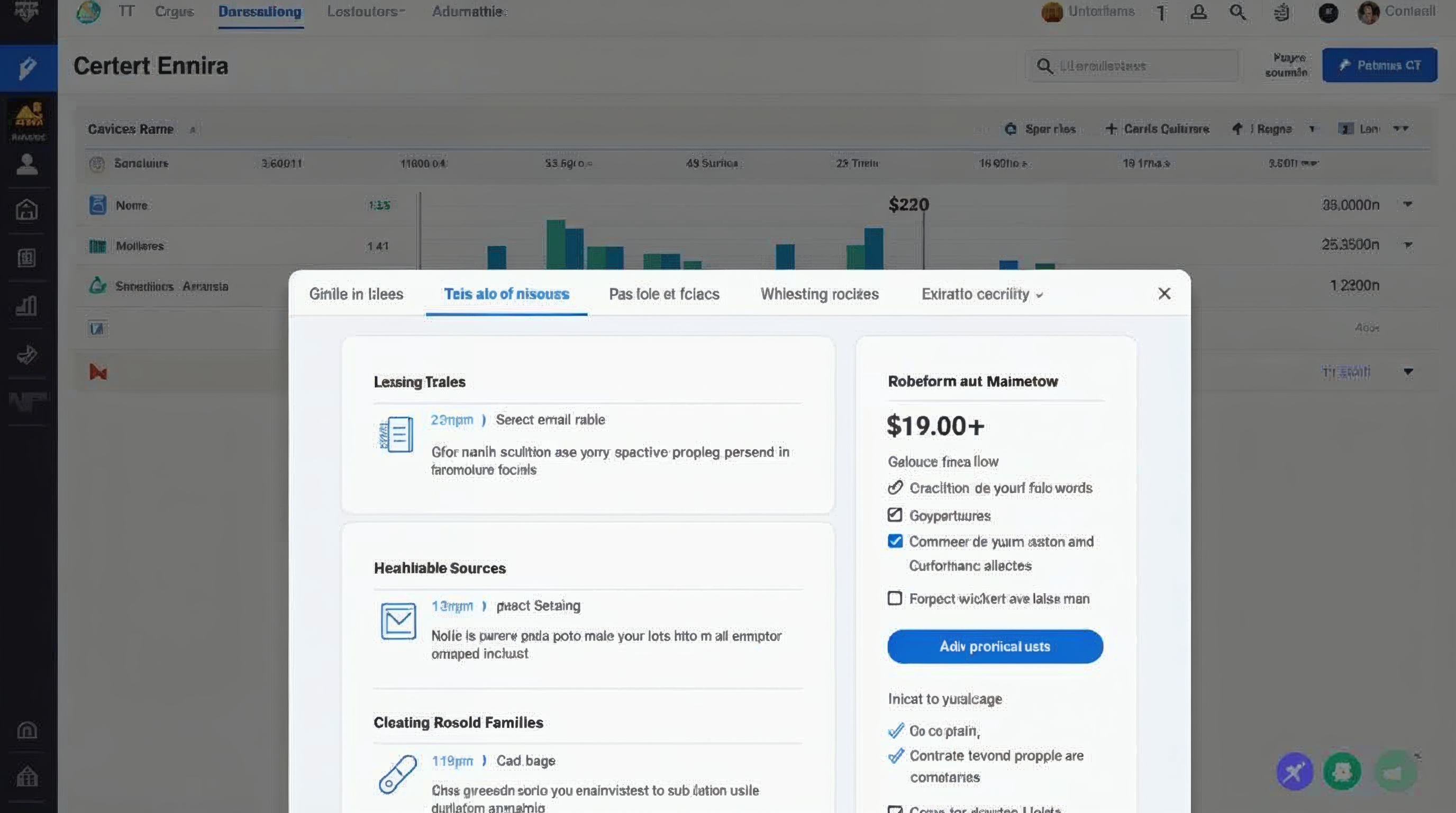This screenshot has height=813, width=1456.
Task: Expand the Nome row dropdown arrow
Action: 1408,205
